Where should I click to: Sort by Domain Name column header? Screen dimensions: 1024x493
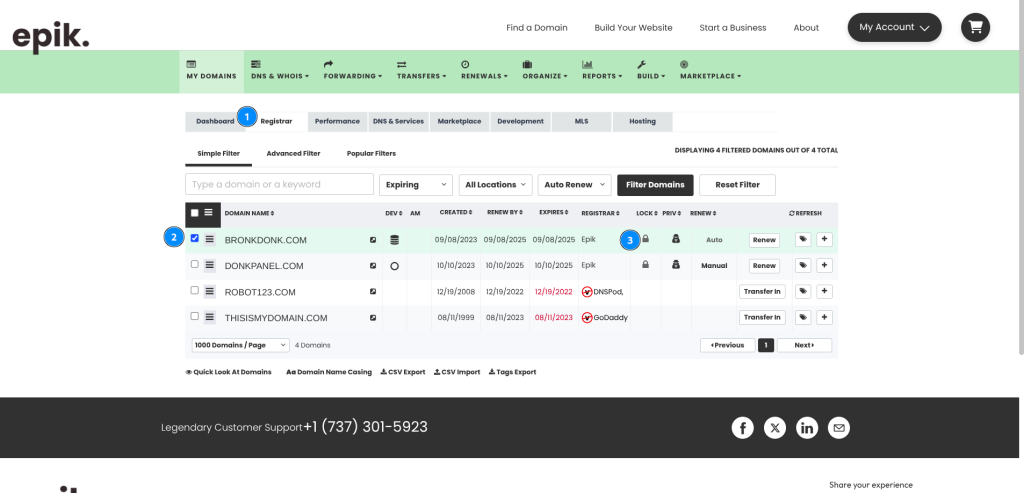(249, 214)
